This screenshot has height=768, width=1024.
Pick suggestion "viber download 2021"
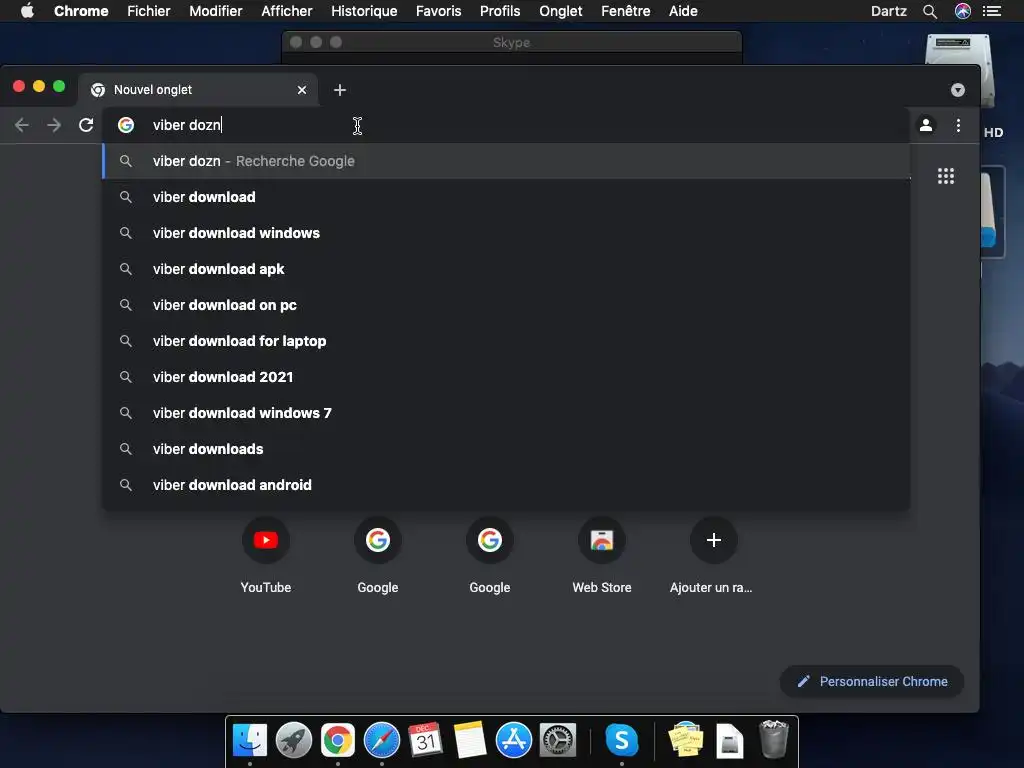(x=506, y=377)
